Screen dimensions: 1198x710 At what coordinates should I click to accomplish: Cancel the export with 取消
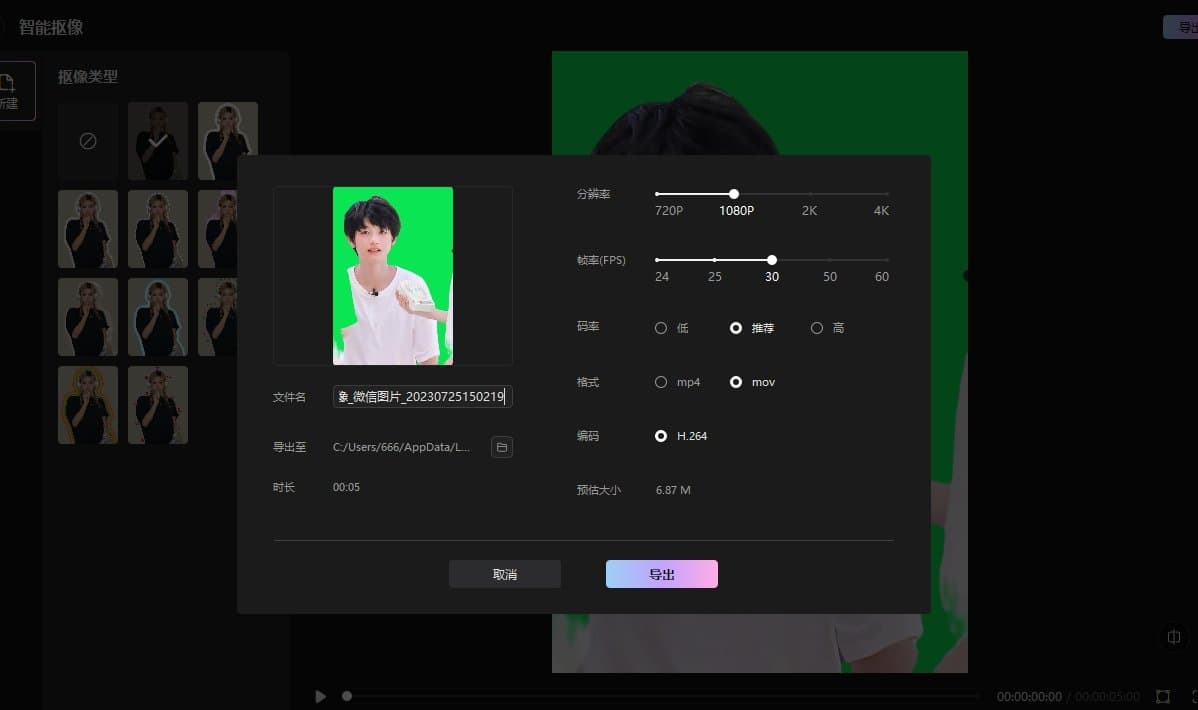[x=505, y=573]
